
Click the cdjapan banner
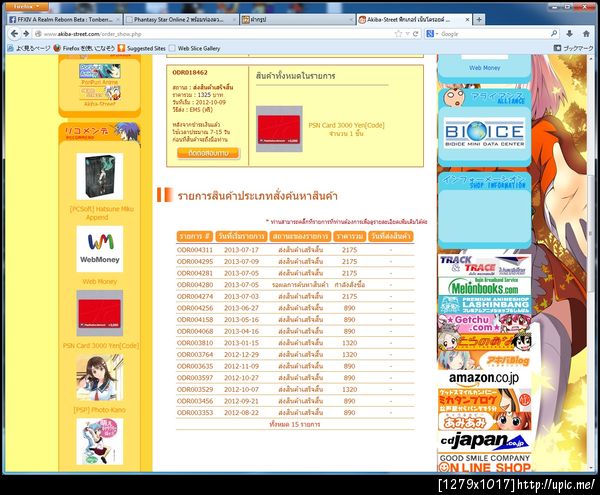[x=484, y=441]
